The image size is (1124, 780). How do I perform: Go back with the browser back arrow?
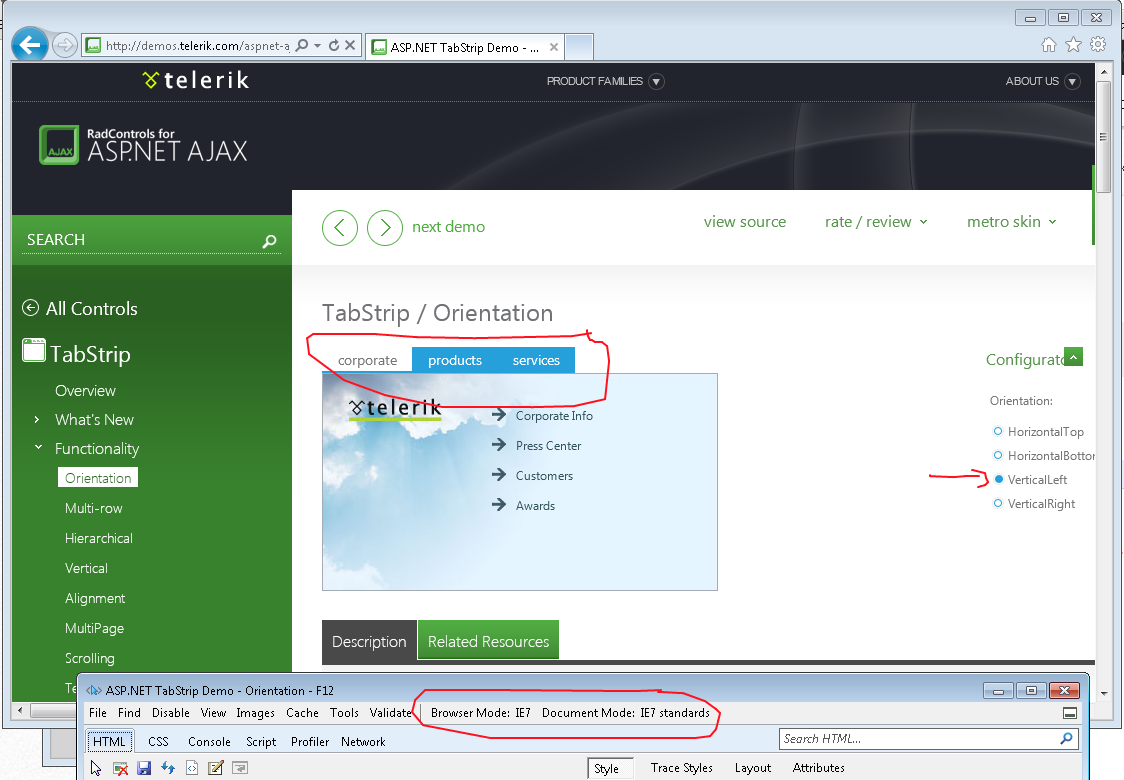[x=30, y=46]
